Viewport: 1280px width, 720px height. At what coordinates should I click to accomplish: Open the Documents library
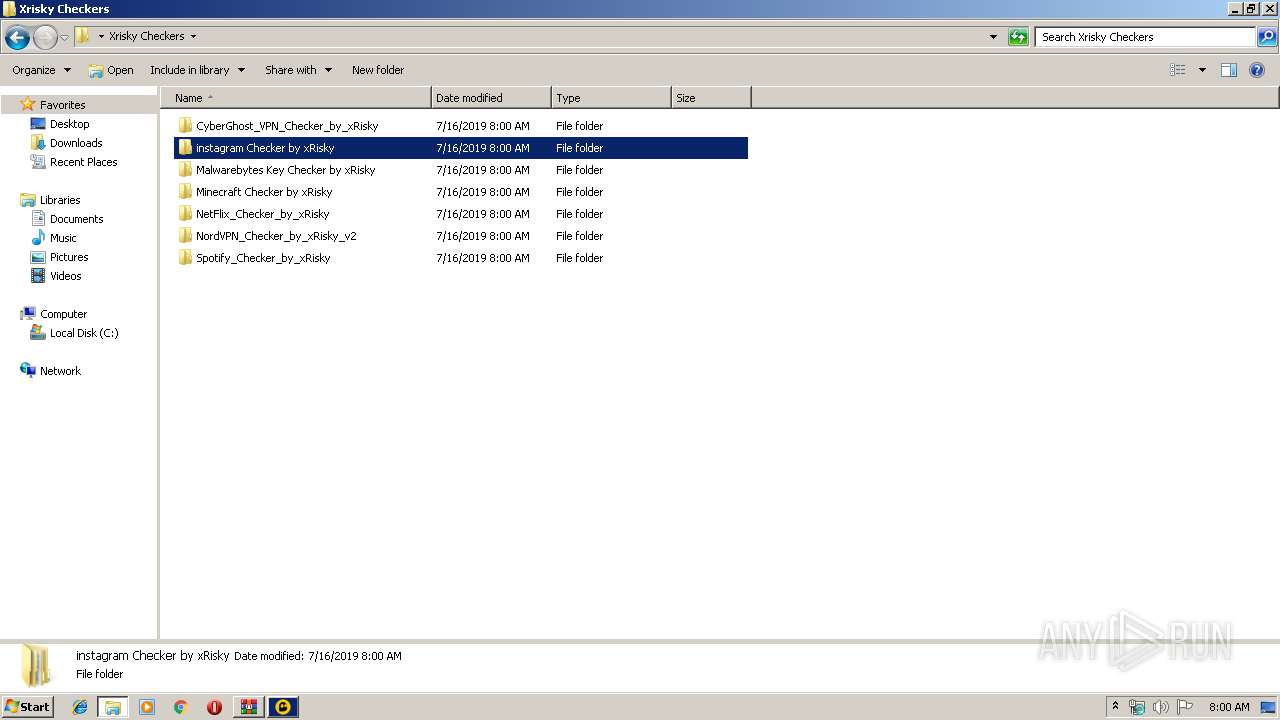(76, 219)
